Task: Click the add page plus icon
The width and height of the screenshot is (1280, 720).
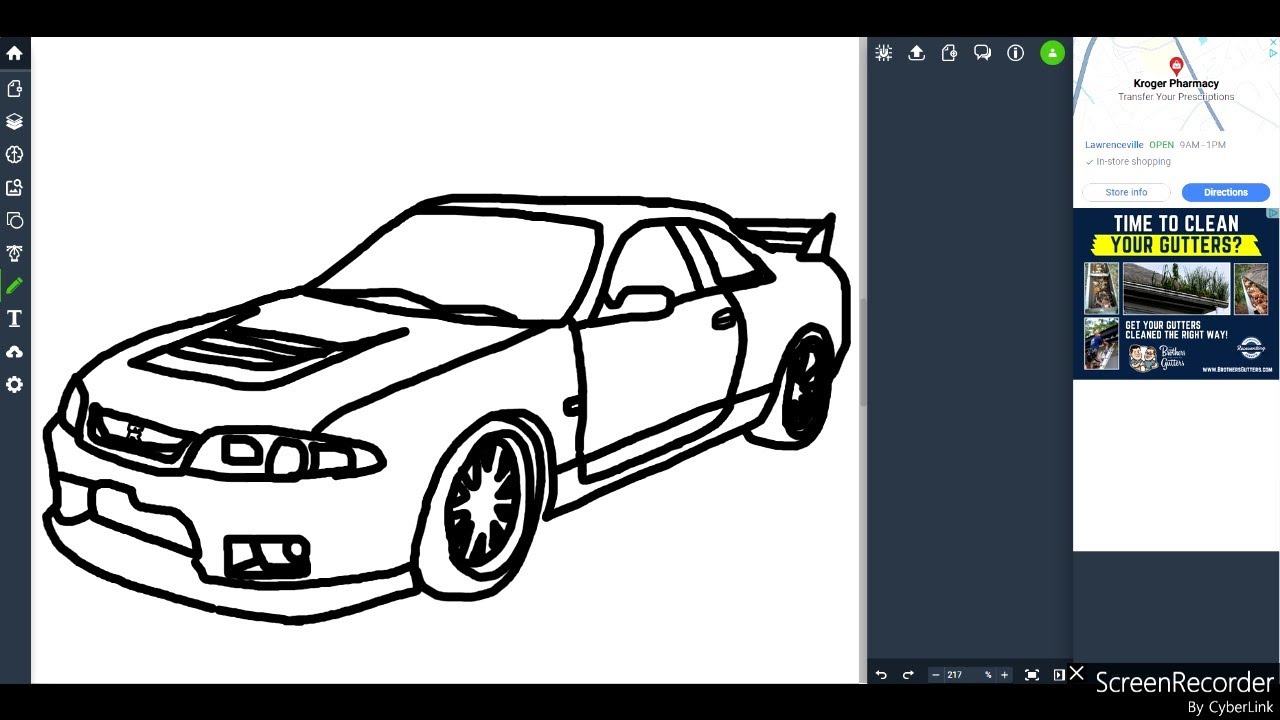Action: tap(949, 53)
